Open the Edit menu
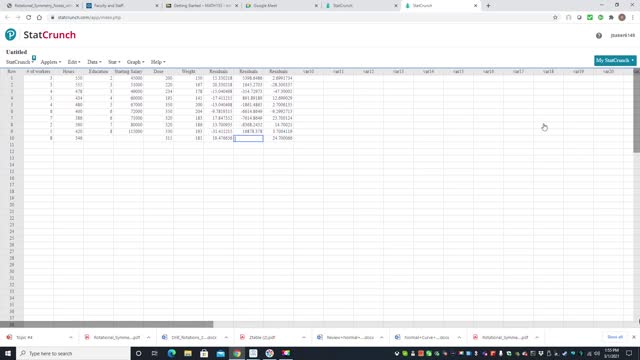The image size is (640, 360). click(74, 62)
